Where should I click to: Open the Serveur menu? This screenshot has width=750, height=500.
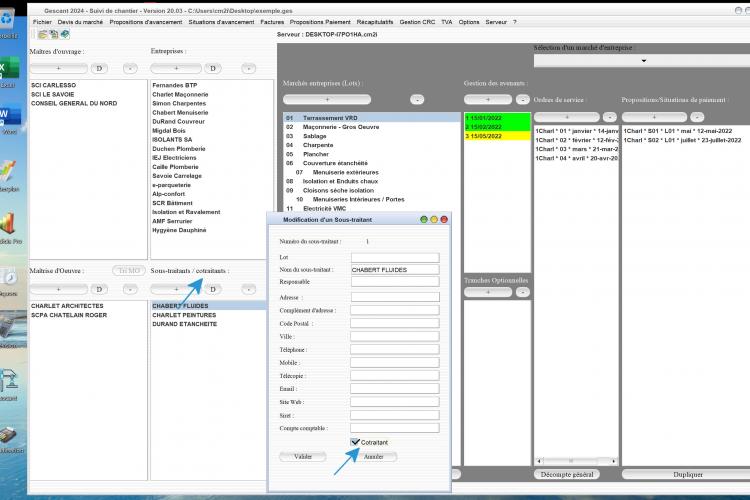(x=496, y=22)
